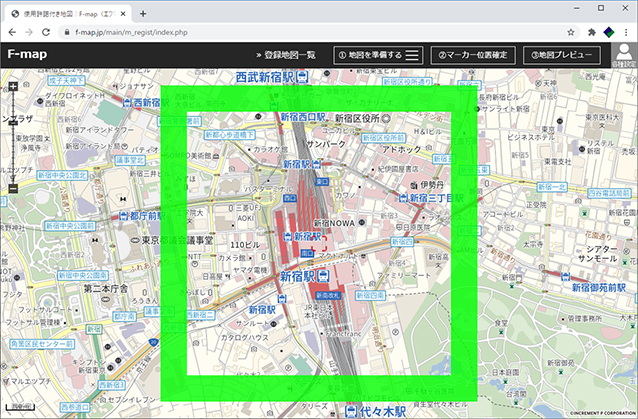
Task: View site info lock icon
Action: (67, 32)
